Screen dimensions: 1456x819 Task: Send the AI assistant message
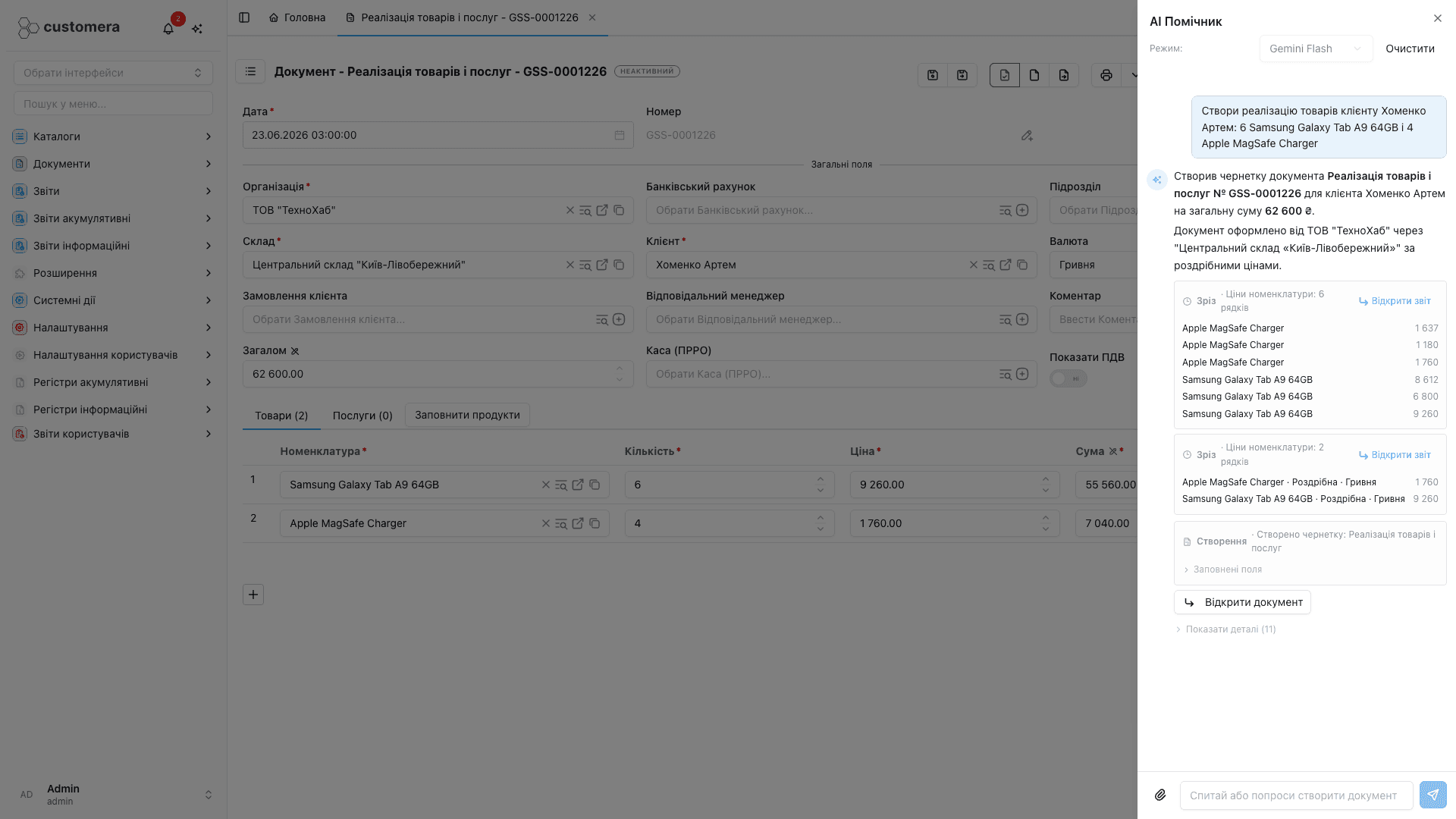tap(1433, 795)
